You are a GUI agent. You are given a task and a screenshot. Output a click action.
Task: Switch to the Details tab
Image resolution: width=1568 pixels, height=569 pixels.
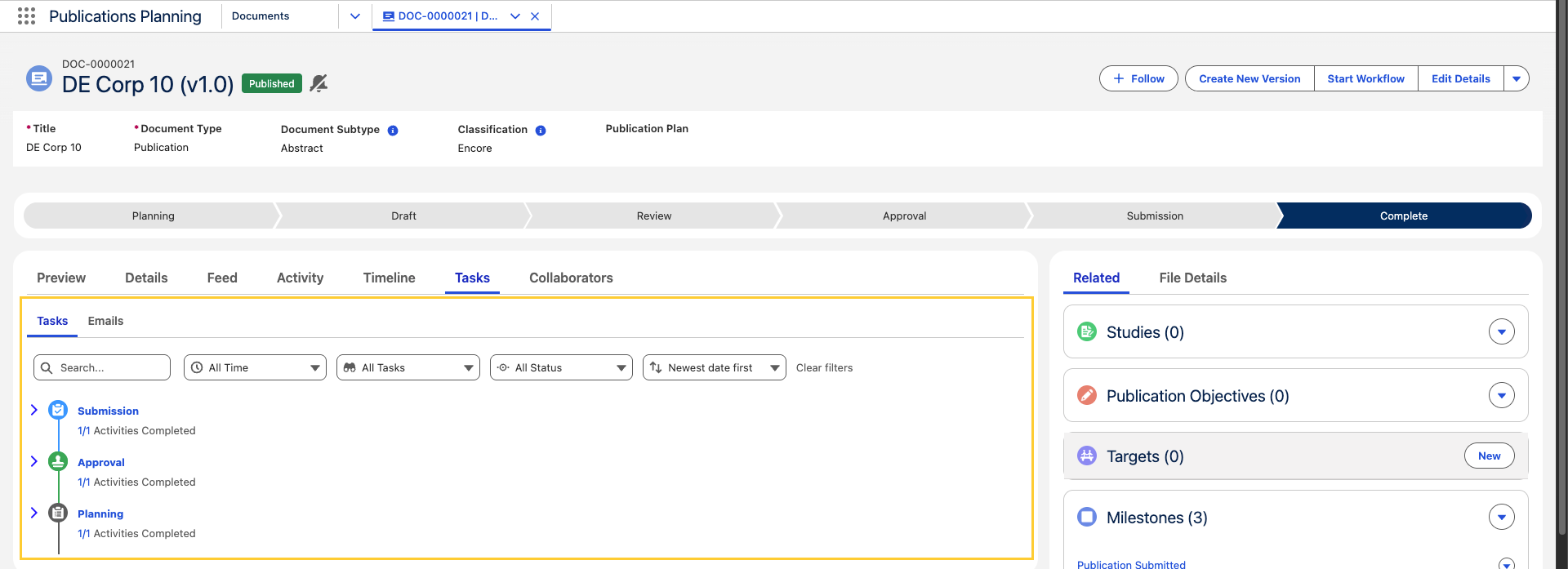point(146,278)
